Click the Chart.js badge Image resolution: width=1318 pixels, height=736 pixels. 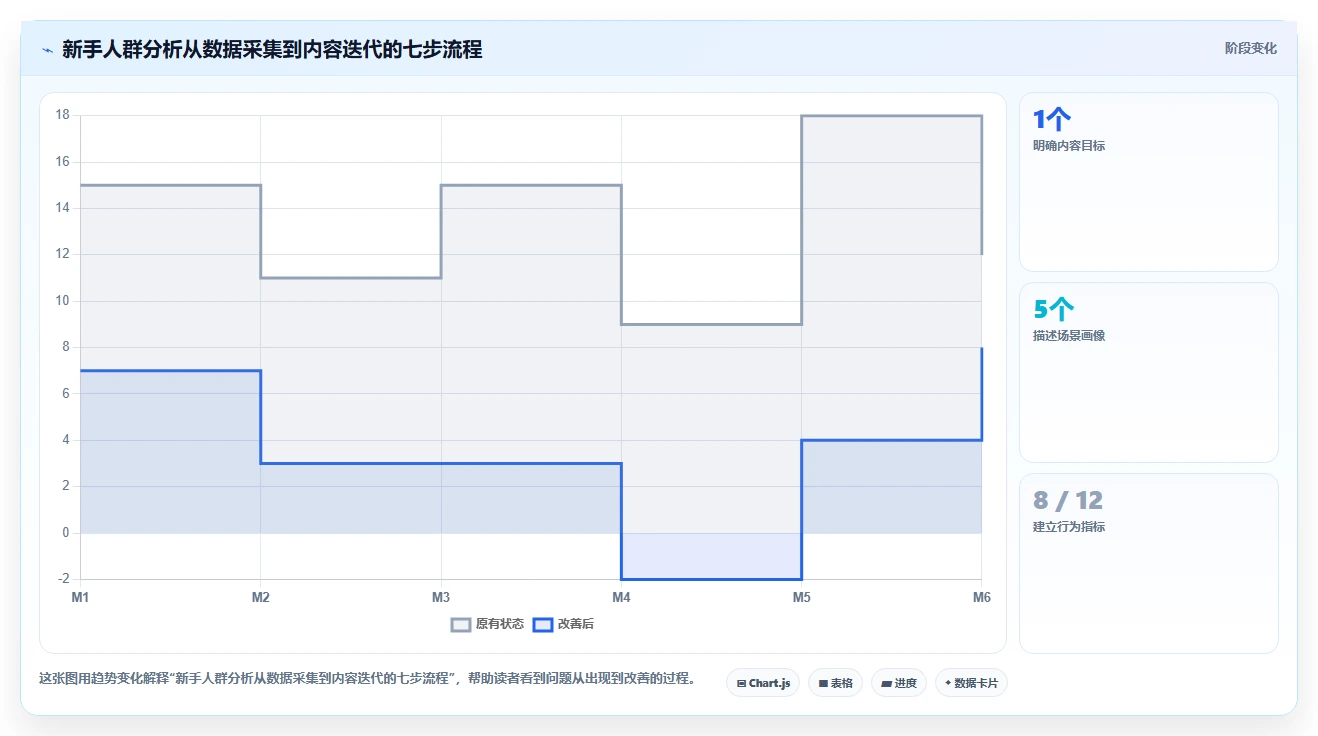763,683
